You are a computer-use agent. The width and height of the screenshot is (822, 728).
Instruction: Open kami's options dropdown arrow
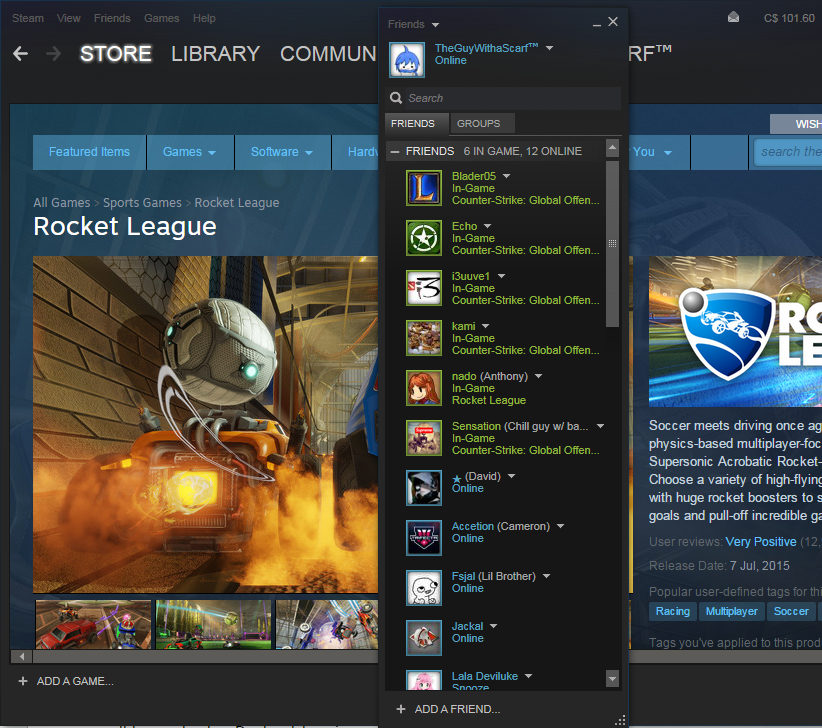485,326
